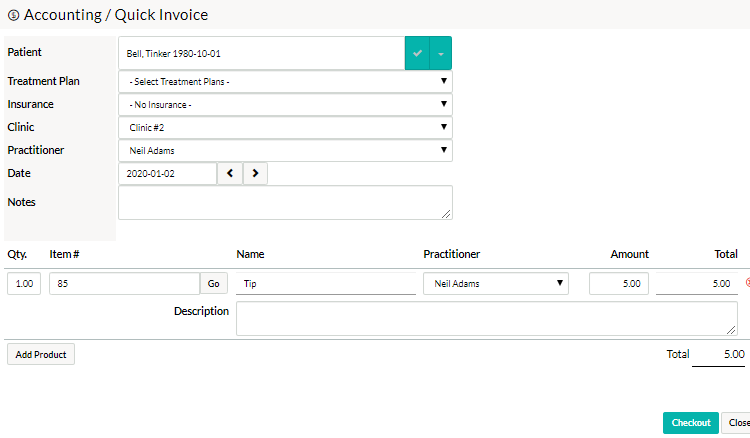Screen dimensions: 750x438
Task: Click the Checkout button
Action: [691, 423]
